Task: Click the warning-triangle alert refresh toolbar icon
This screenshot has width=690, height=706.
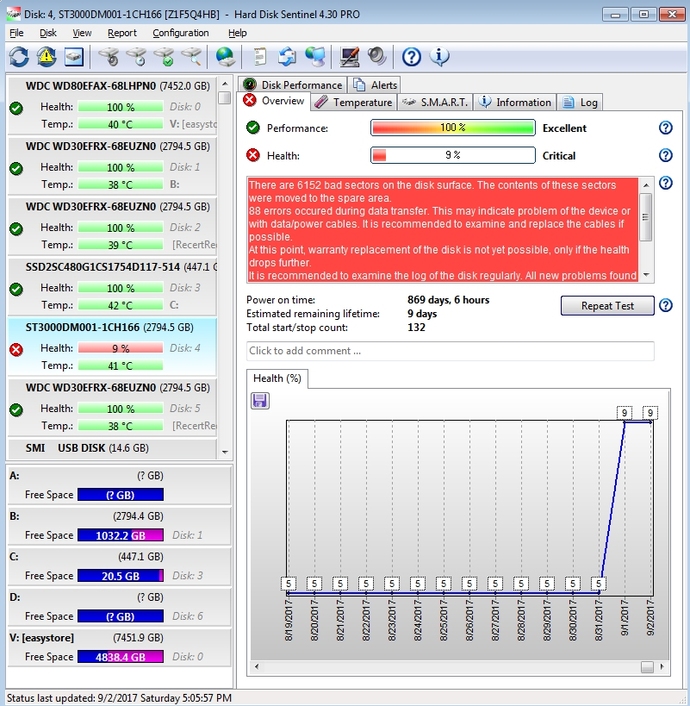Action: pos(46,57)
